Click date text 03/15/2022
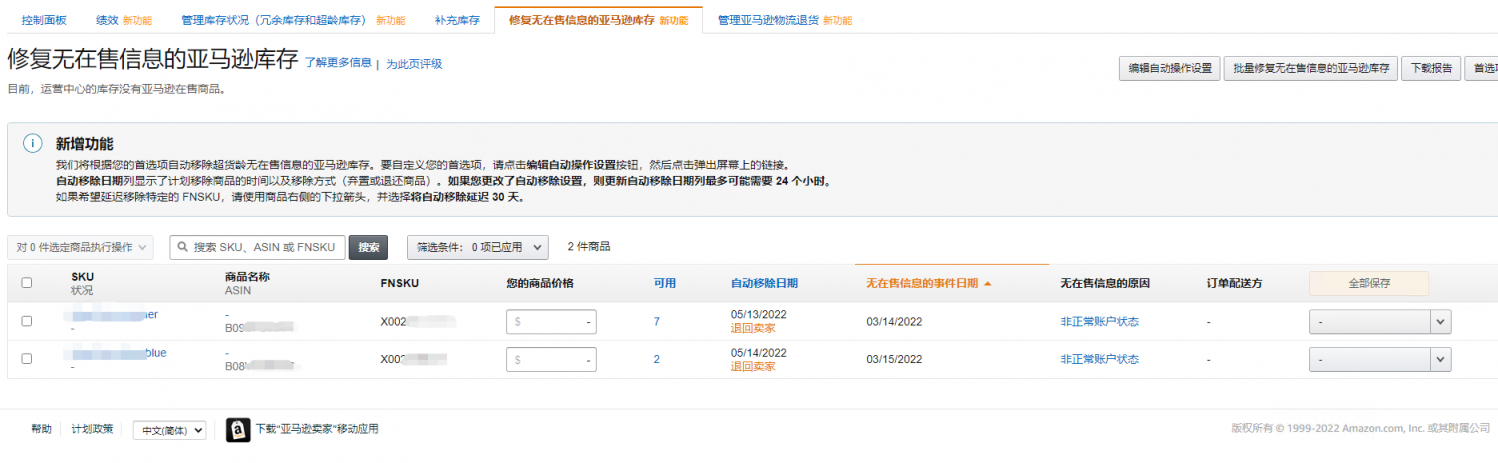 coord(894,359)
